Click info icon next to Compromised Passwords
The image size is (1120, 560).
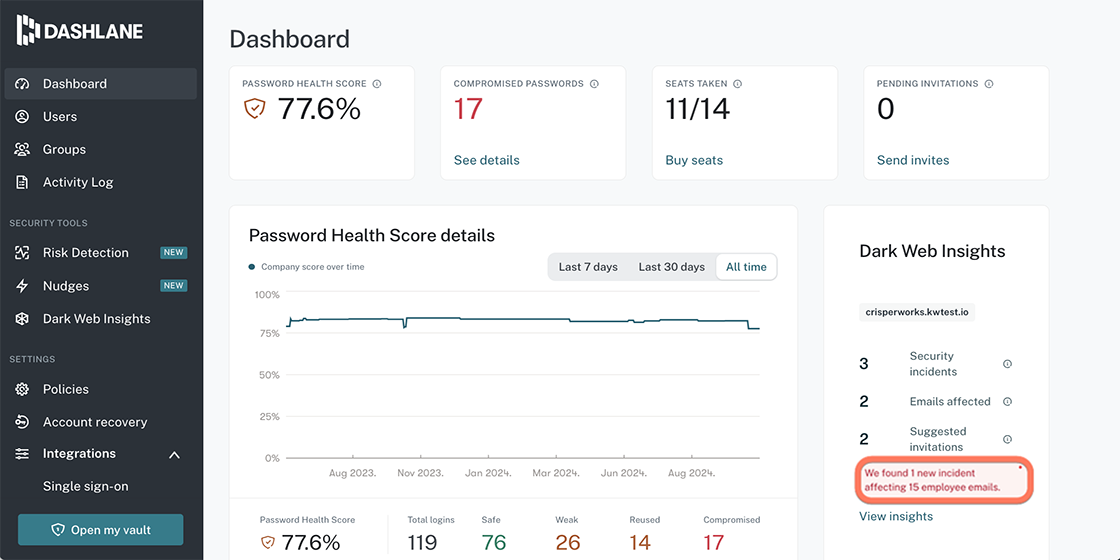tap(594, 84)
